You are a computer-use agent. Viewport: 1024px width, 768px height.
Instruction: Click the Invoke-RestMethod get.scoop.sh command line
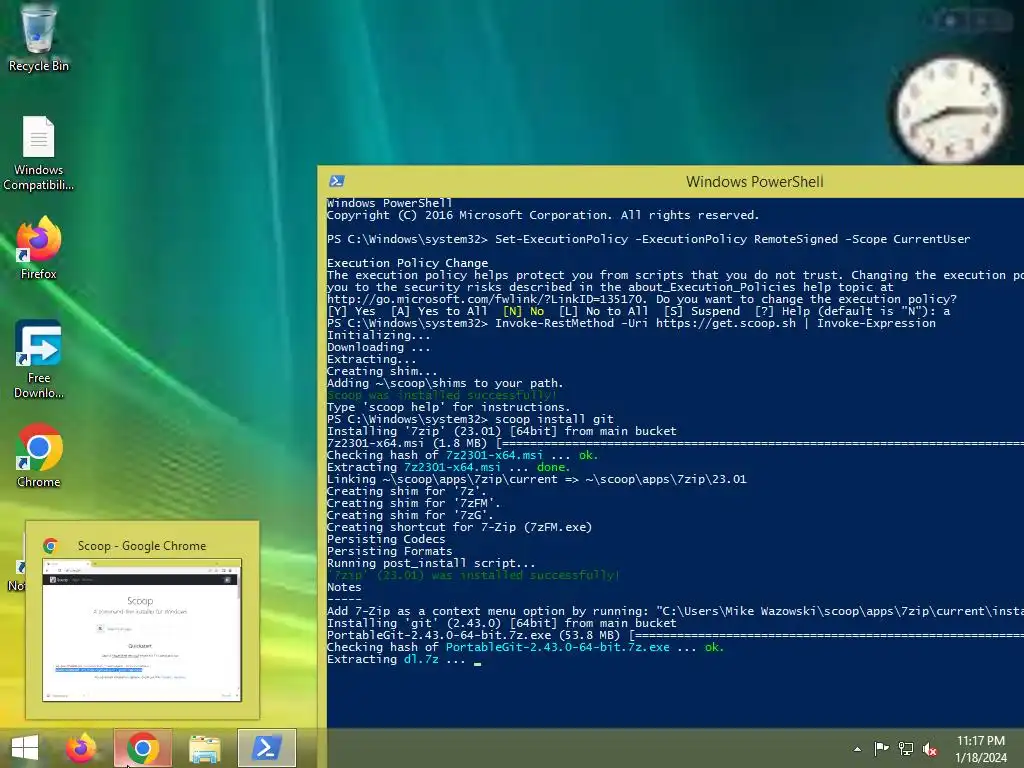(632, 323)
